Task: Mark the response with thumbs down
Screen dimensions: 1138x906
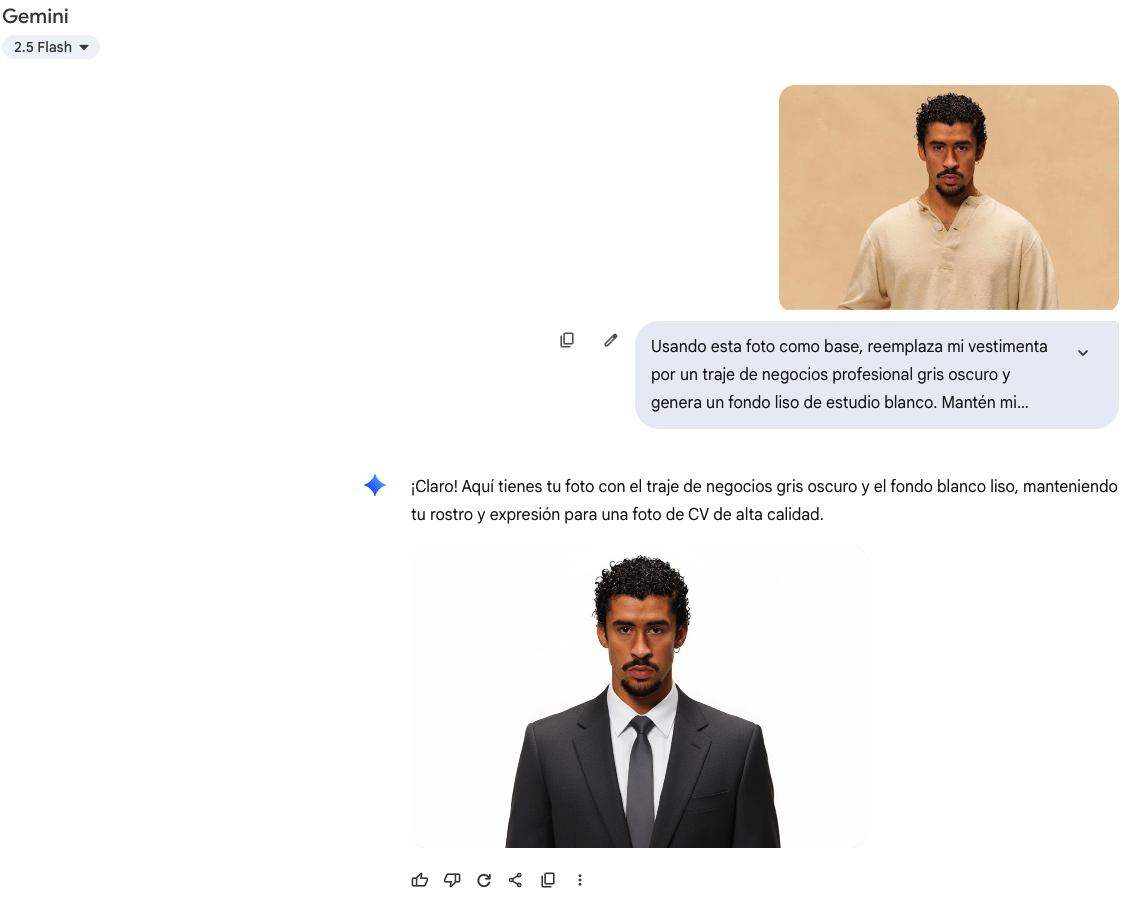Action: click(452, 880)
